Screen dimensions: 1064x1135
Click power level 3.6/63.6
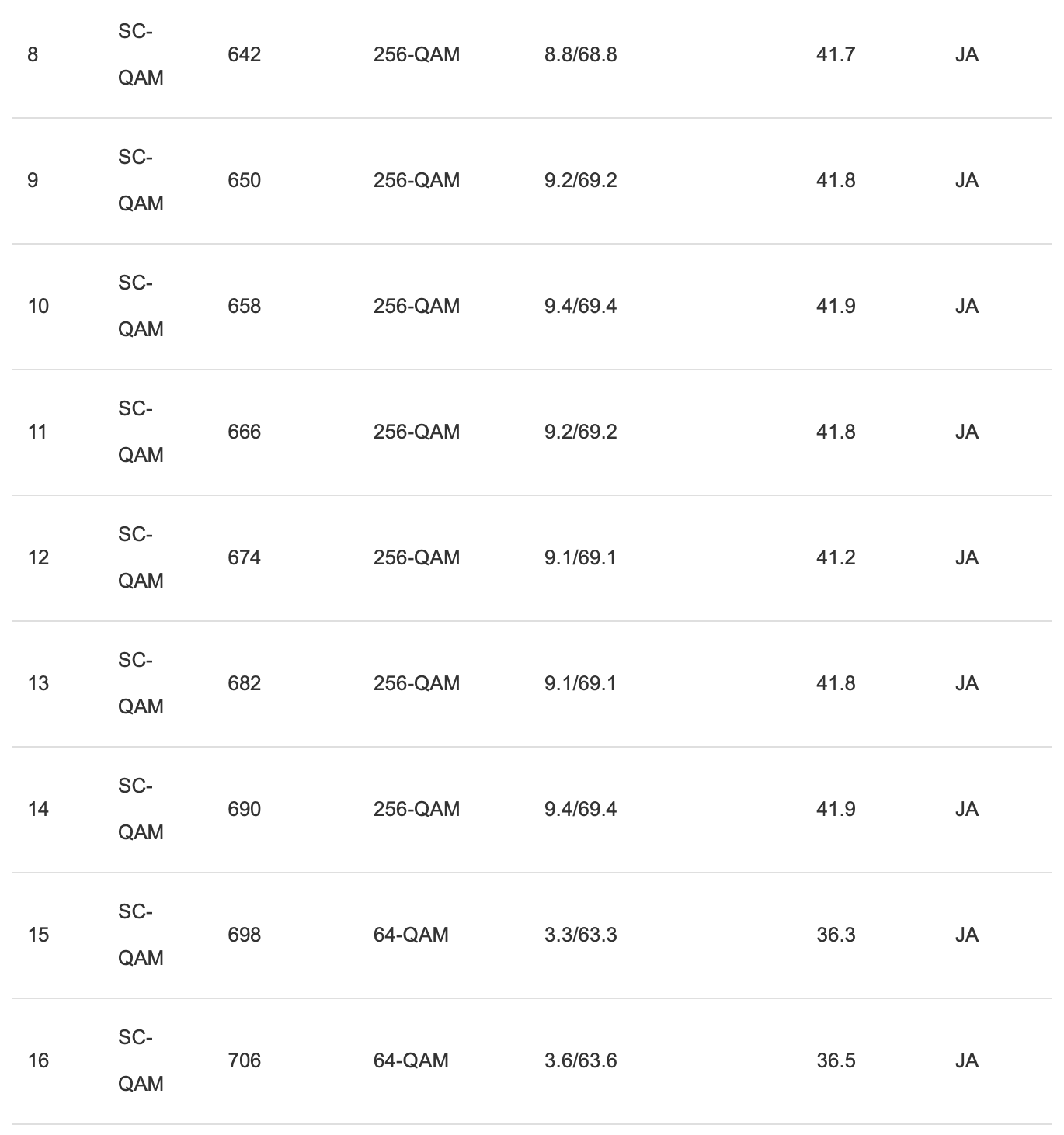pos(580,1060)
